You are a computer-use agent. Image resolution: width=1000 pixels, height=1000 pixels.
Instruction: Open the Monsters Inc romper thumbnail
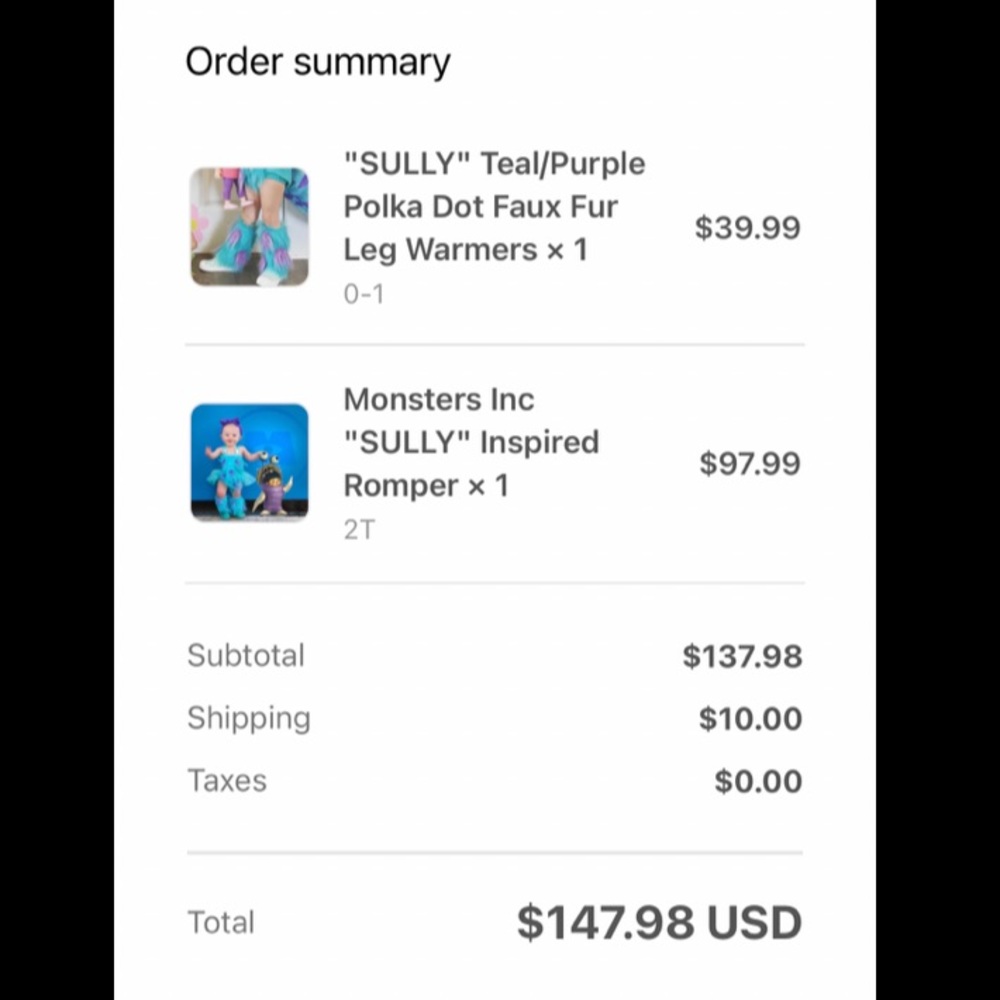pyautogui.click(x=249, y=462)
